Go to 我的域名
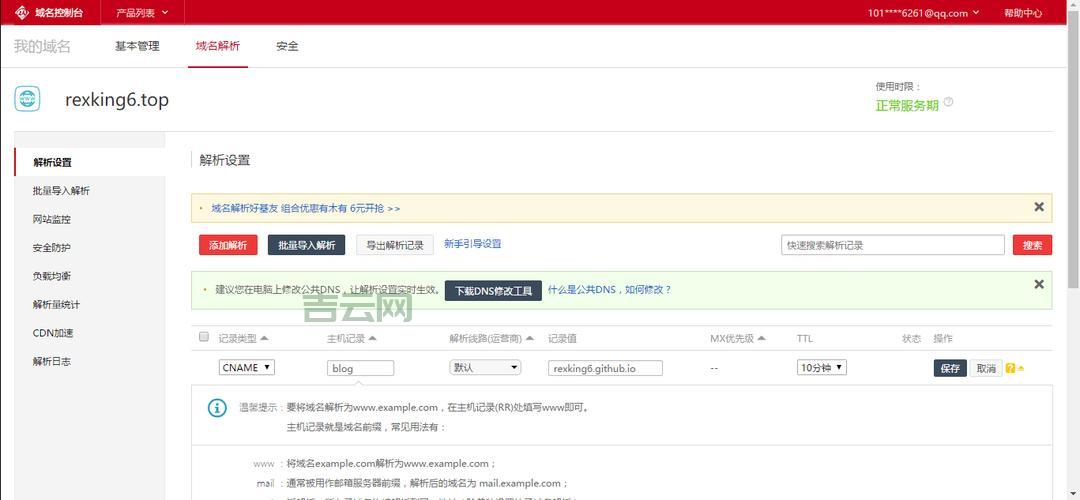 pyautogui.click(x=42, y=46)
